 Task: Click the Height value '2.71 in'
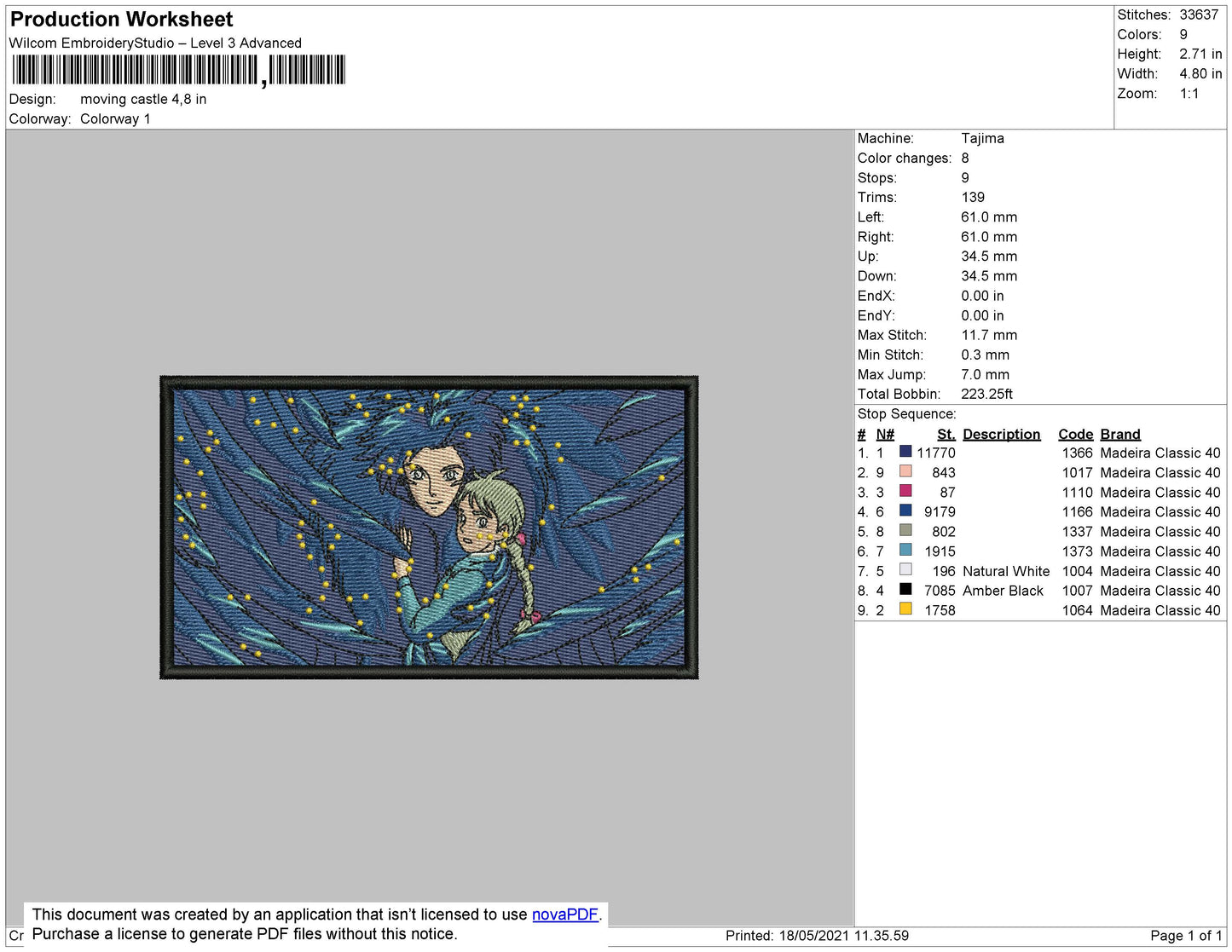pyautogui.click(x=1200, y=54)
